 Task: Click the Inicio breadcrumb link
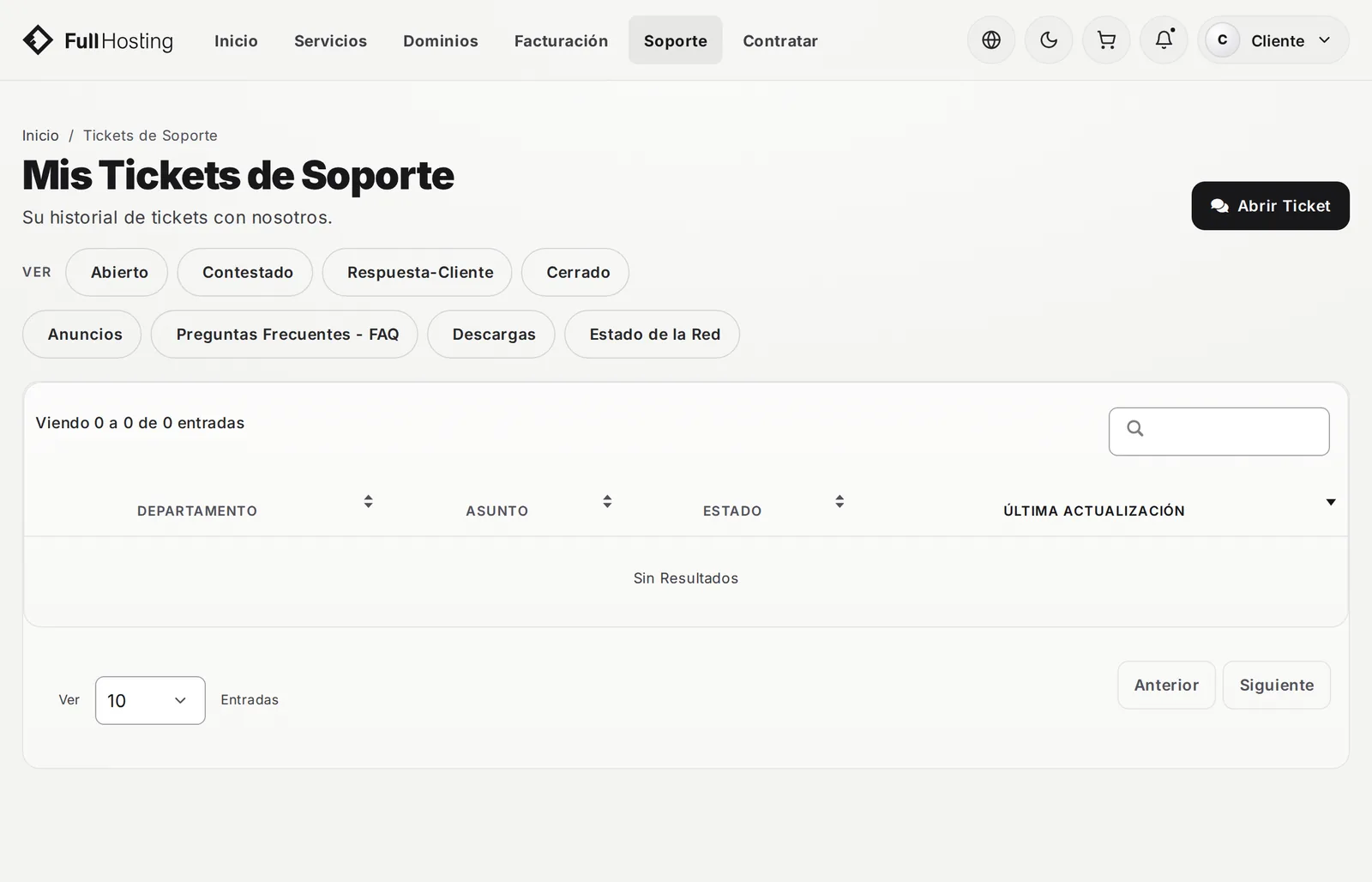point(40,136)
